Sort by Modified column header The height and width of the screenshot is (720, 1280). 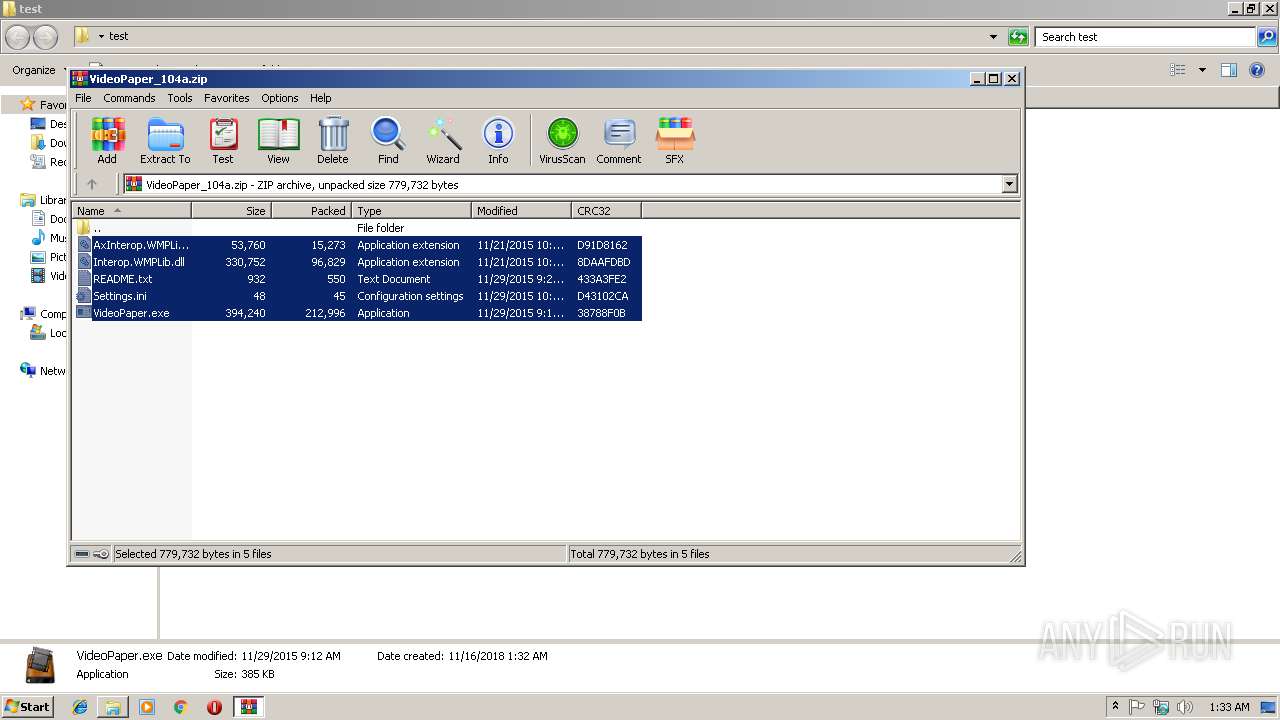[521, 211]
